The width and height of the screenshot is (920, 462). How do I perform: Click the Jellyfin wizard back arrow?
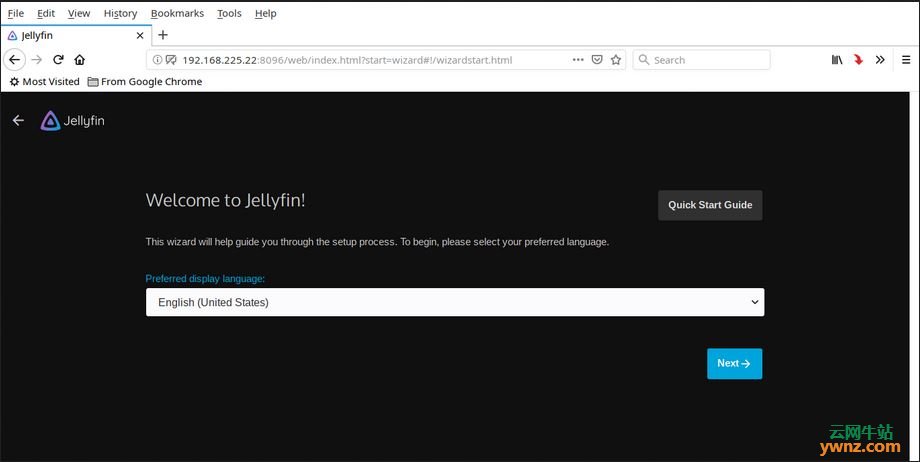click(18, 120)
